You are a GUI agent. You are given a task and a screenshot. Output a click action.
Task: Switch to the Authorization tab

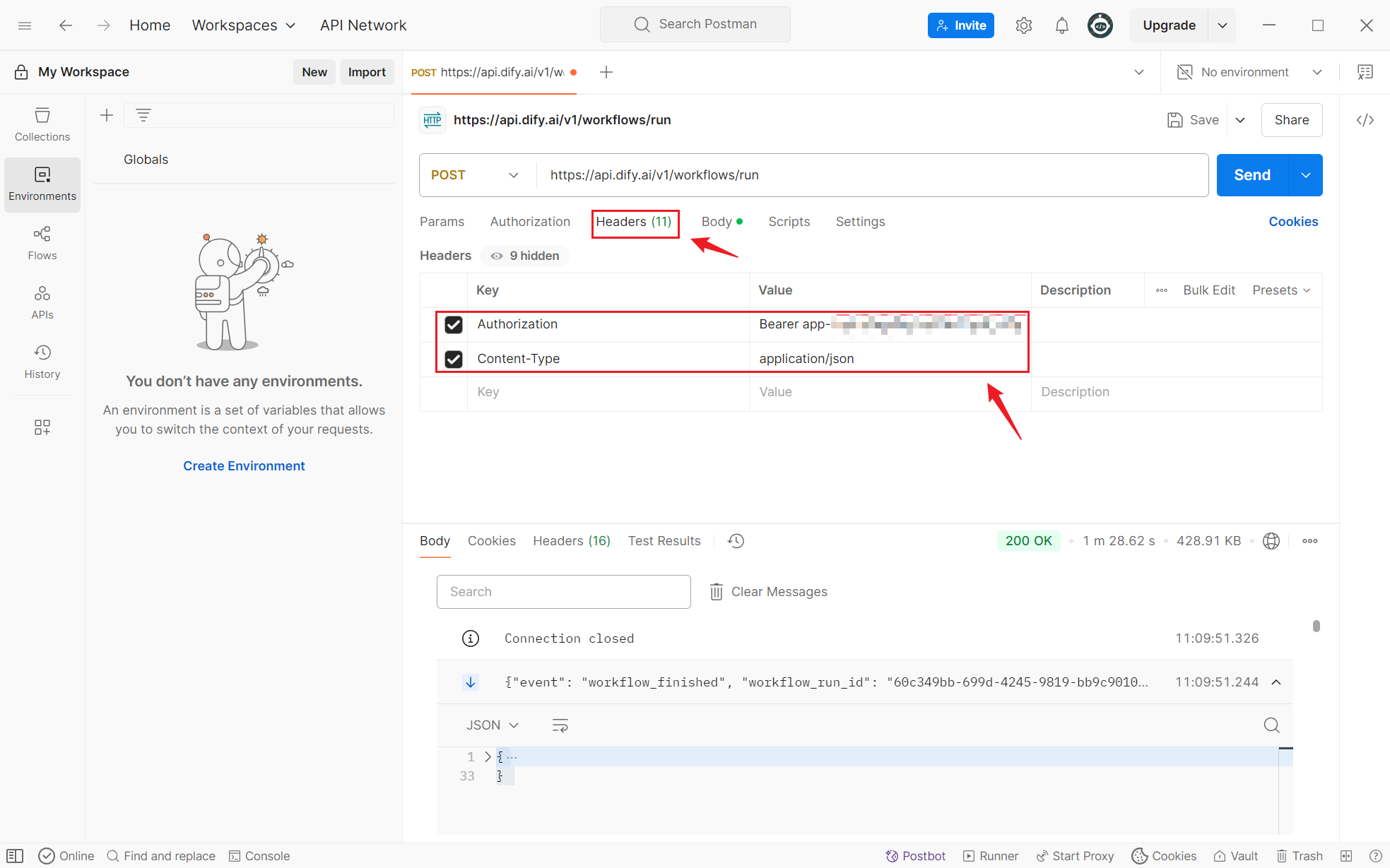coord(530,222)
